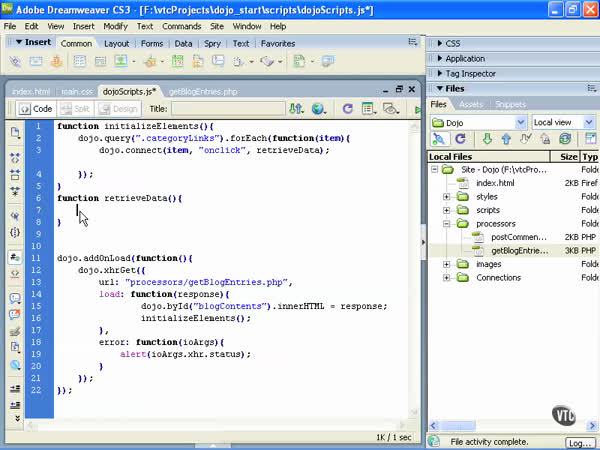Click the Refresh icon in Files panel
600x450 pixels.
click(x=461, y=139)
